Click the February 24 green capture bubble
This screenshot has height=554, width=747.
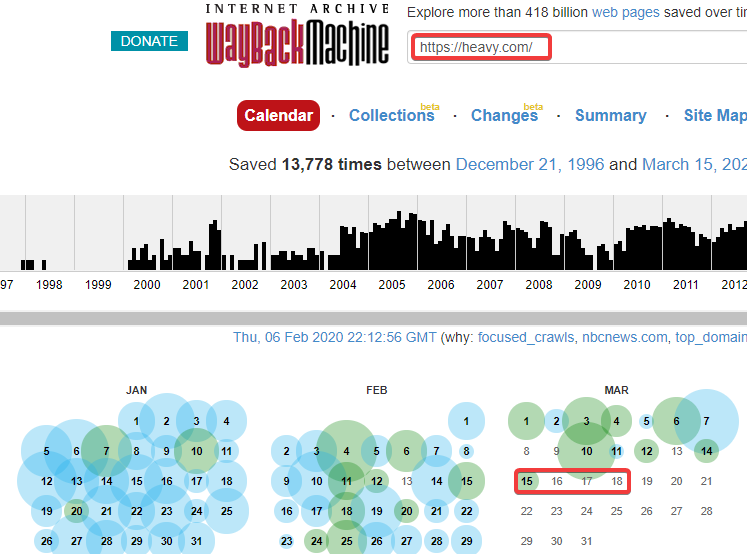316,541
